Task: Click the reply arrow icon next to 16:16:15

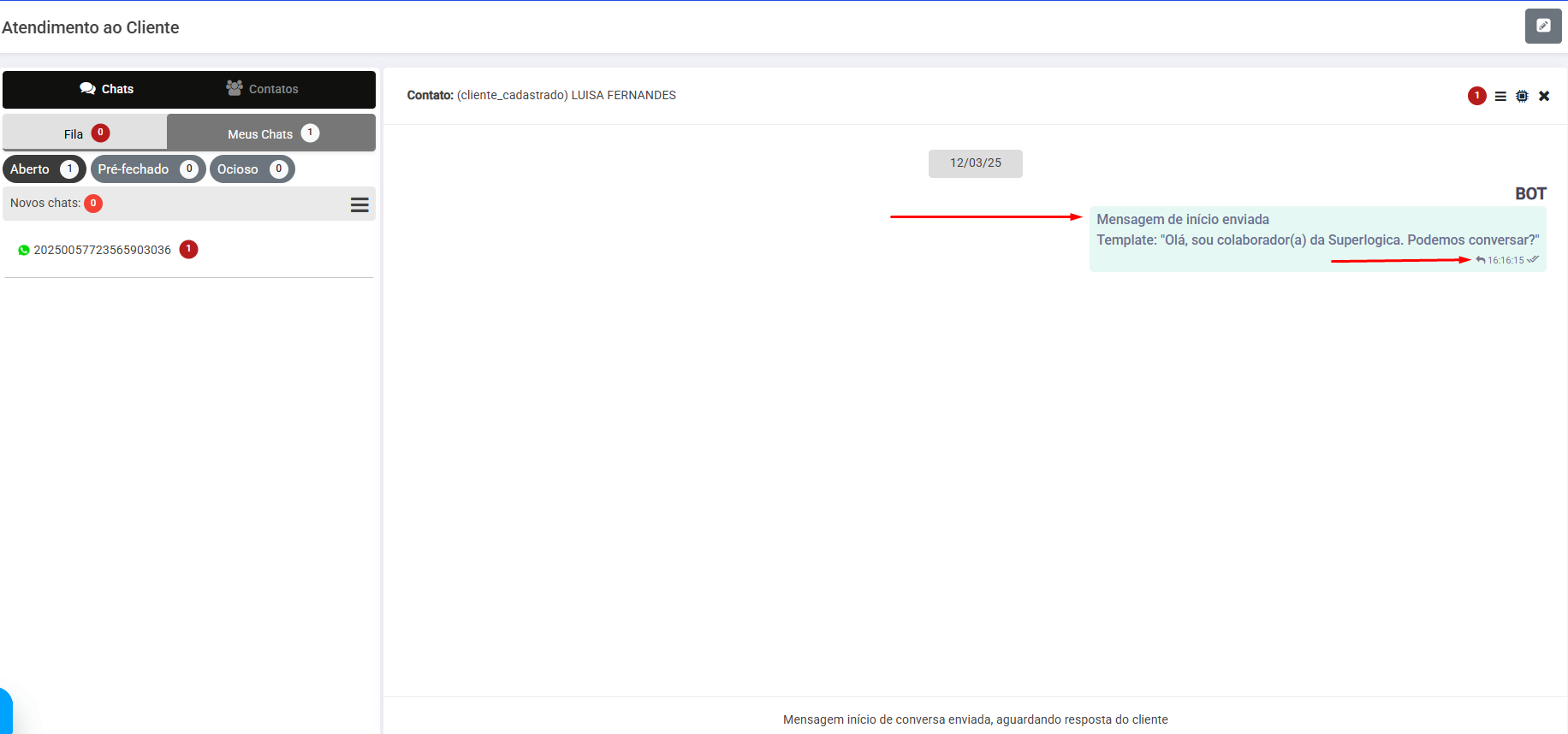Action: [1481, 260]
